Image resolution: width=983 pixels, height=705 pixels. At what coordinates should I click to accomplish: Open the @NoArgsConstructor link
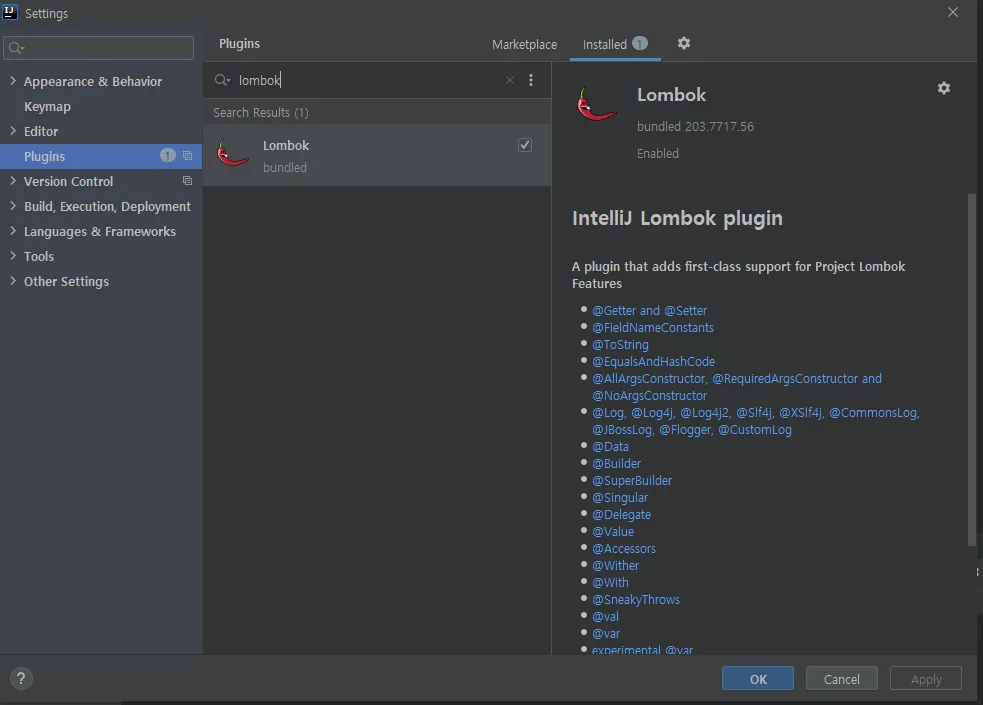pos(649,395)
